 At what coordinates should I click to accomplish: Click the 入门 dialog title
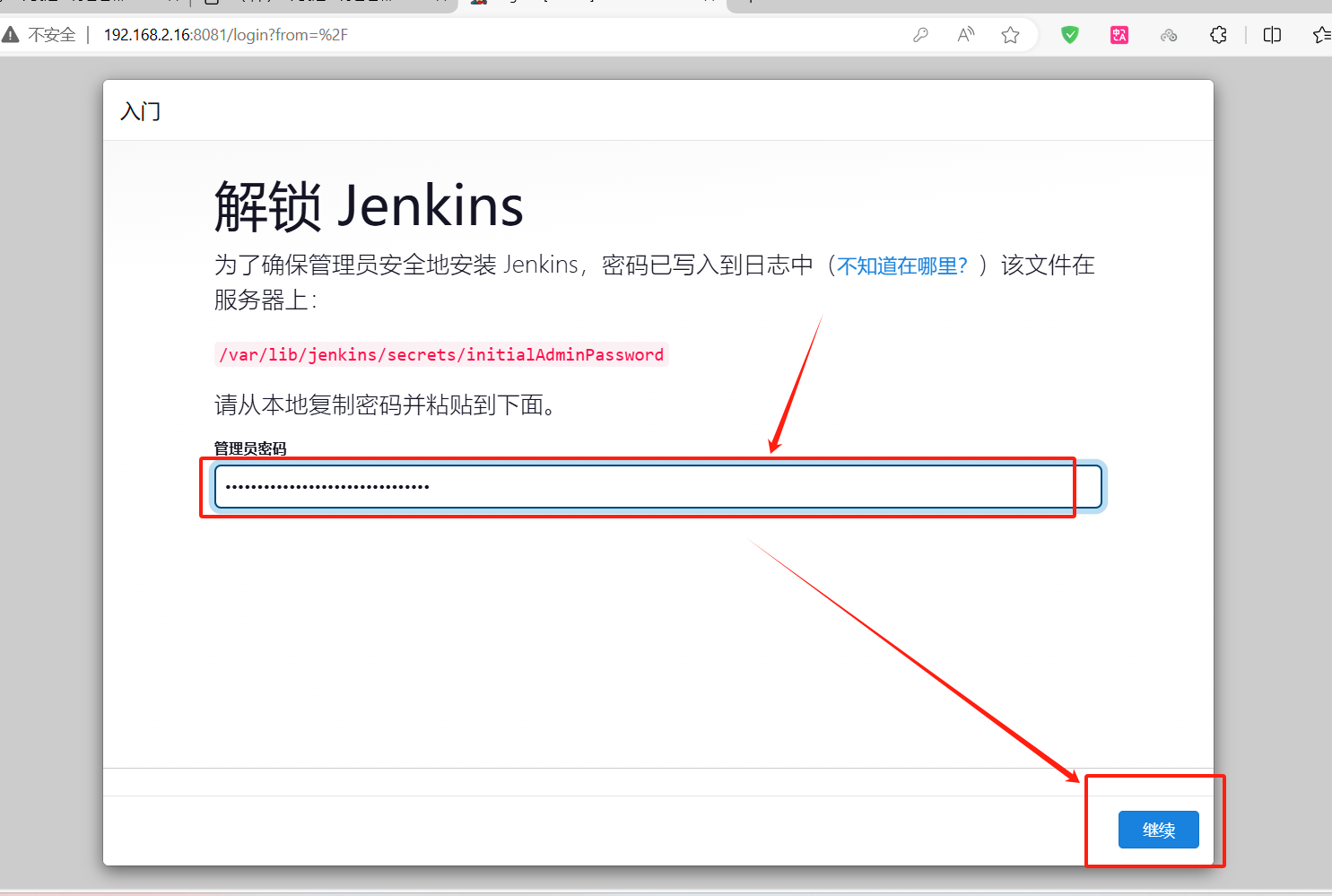pyautogui.click(x=141, y=111)
